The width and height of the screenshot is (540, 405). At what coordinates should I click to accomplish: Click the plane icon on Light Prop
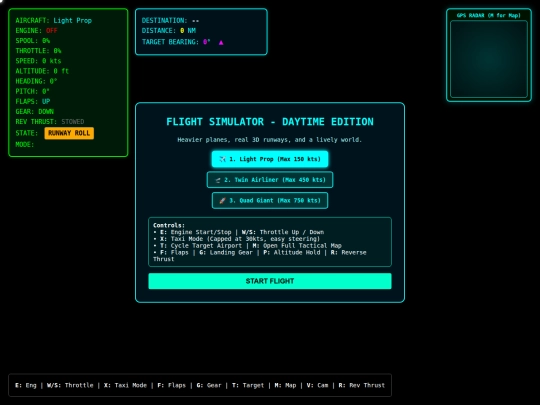click(222, 159)
